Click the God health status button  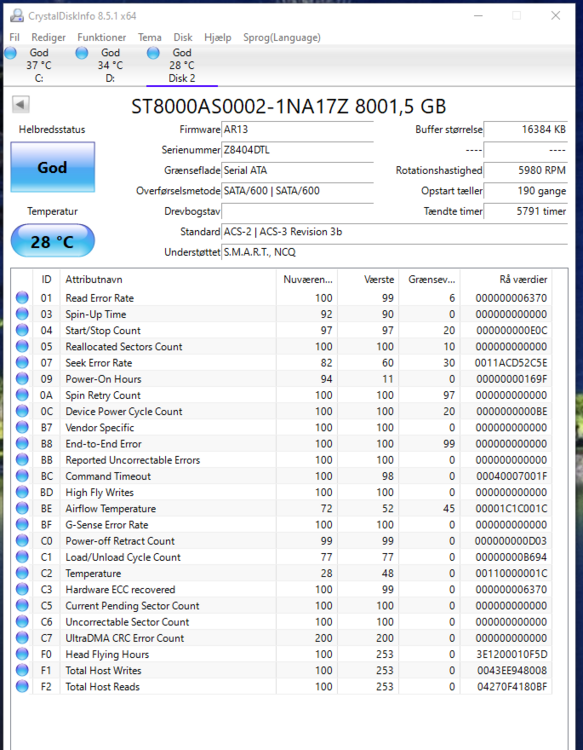pos(53,167)
